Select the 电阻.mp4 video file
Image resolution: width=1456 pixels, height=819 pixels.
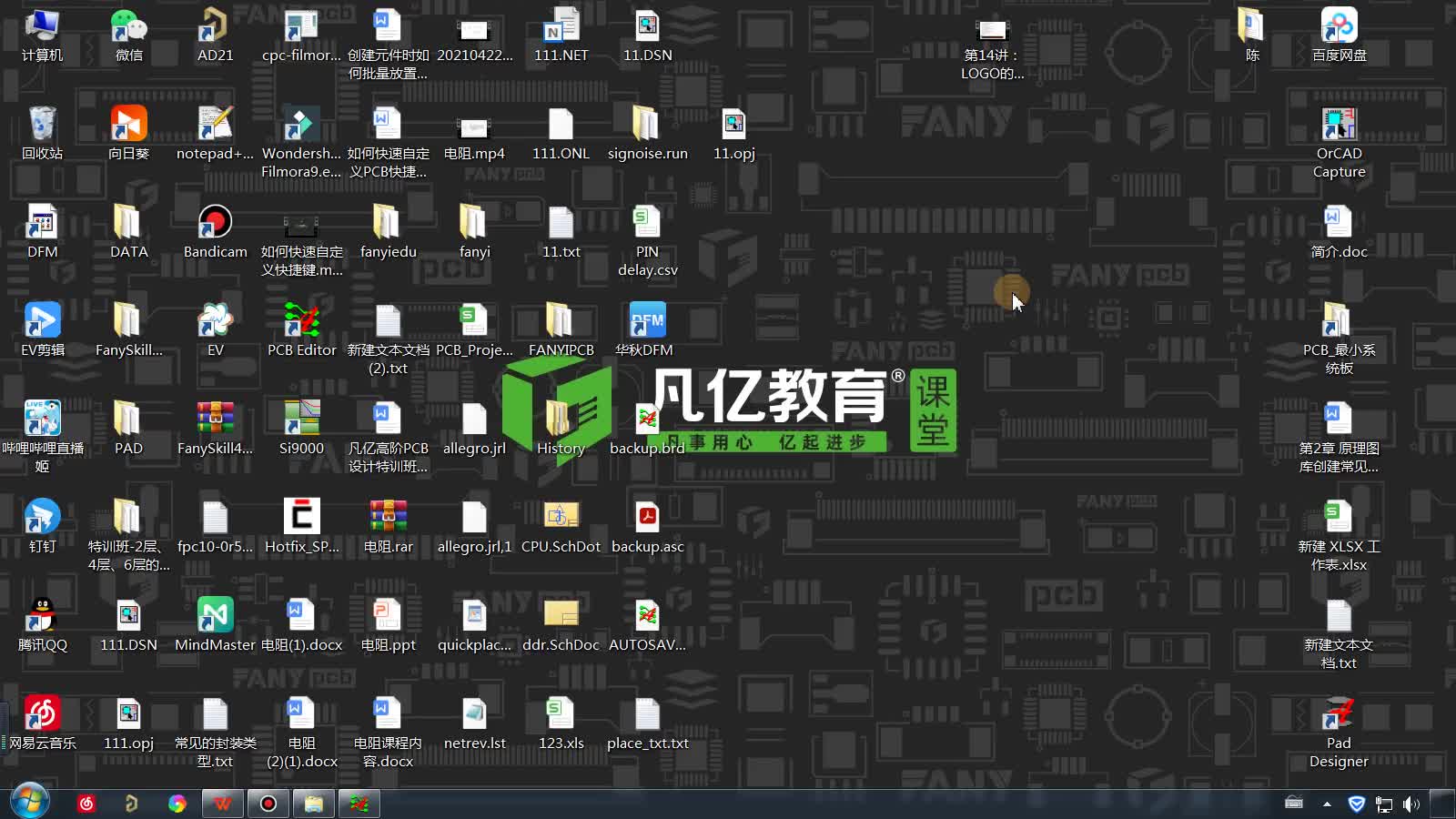474,135
